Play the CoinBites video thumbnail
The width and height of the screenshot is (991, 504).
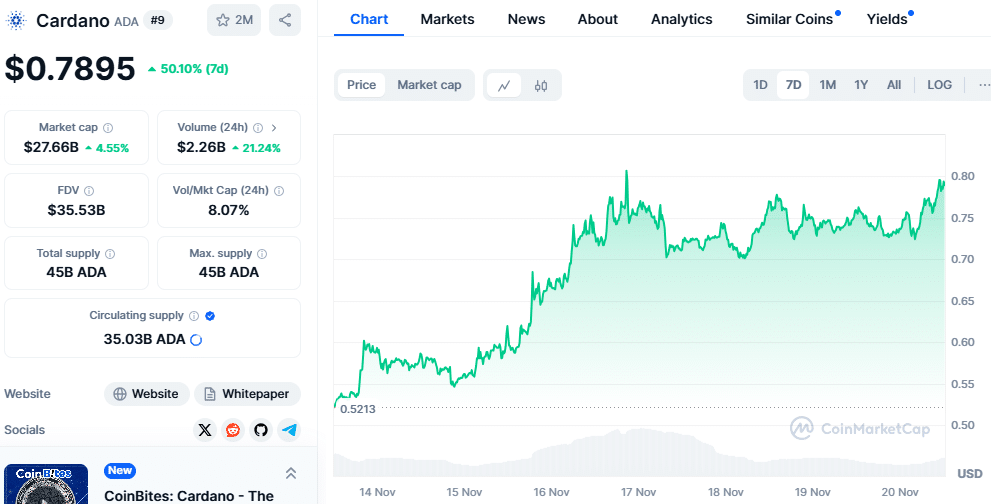coord(46,484)
